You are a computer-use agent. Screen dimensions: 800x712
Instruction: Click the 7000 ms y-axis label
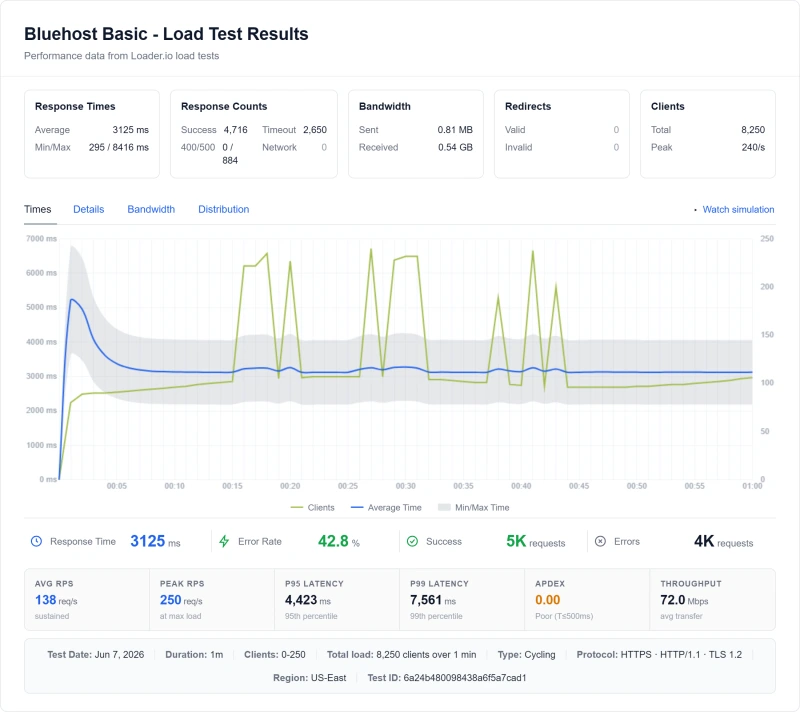[x=41, y=238]
